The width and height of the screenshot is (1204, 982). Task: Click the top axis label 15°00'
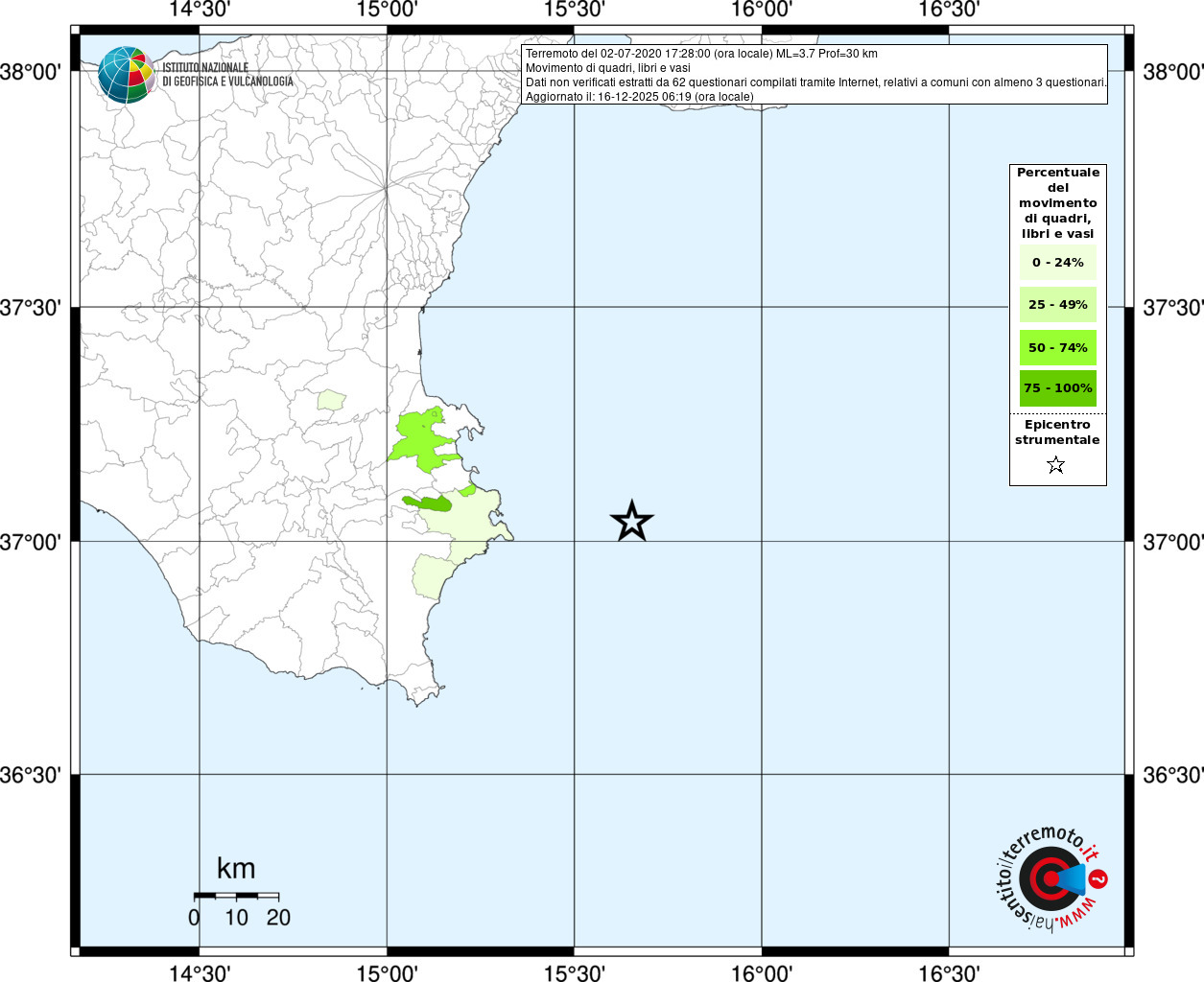coord(387,10)
